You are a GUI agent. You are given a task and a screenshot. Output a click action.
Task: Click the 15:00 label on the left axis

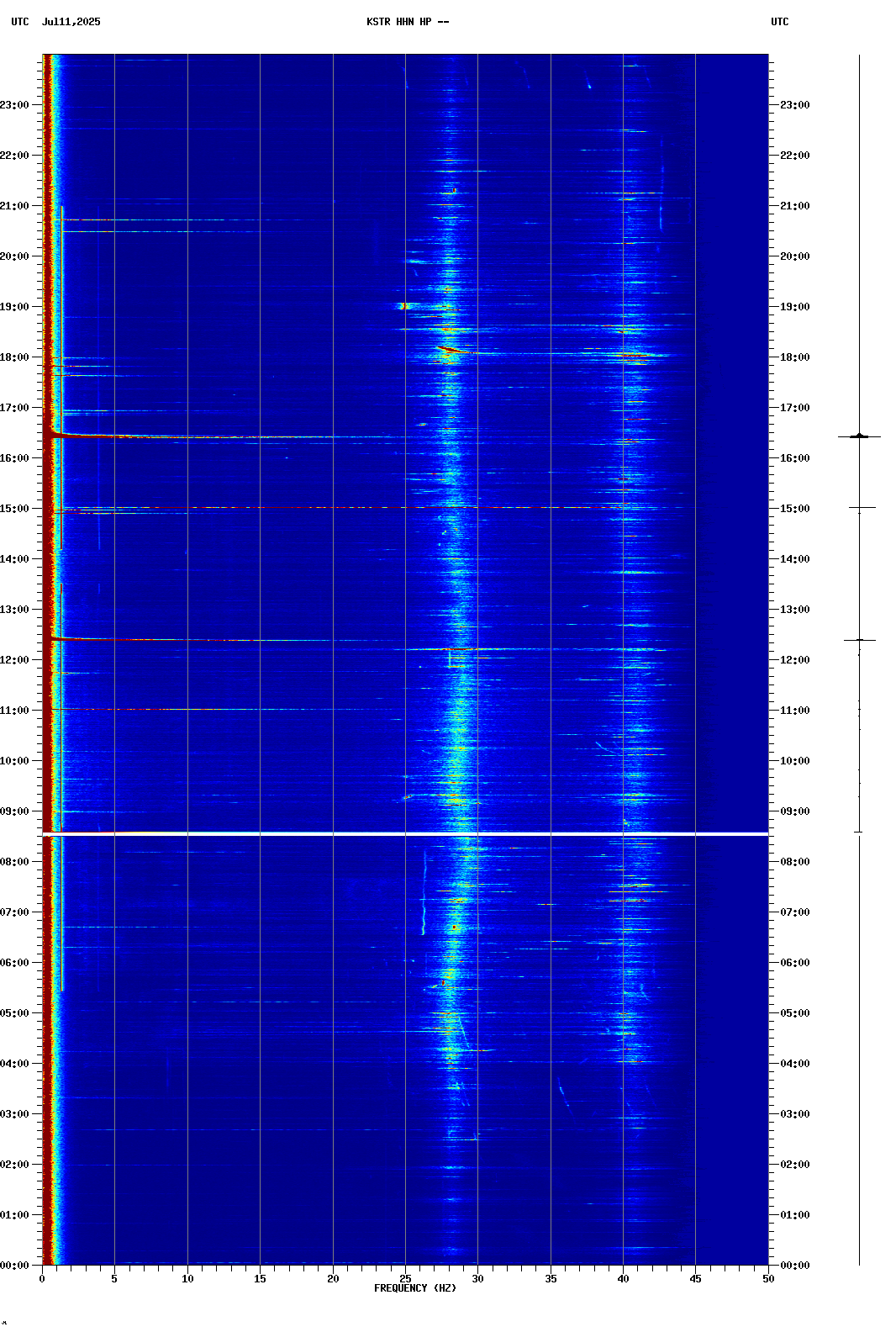[x=14, y=509]
